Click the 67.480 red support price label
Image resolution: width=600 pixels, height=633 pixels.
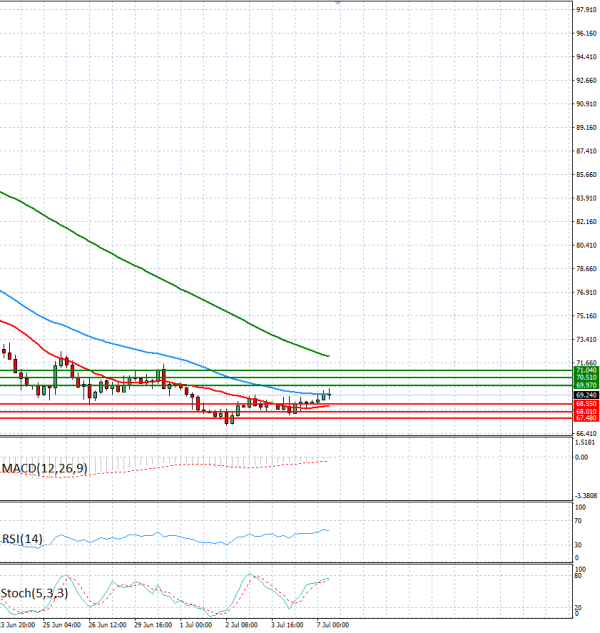coord(586,418)
